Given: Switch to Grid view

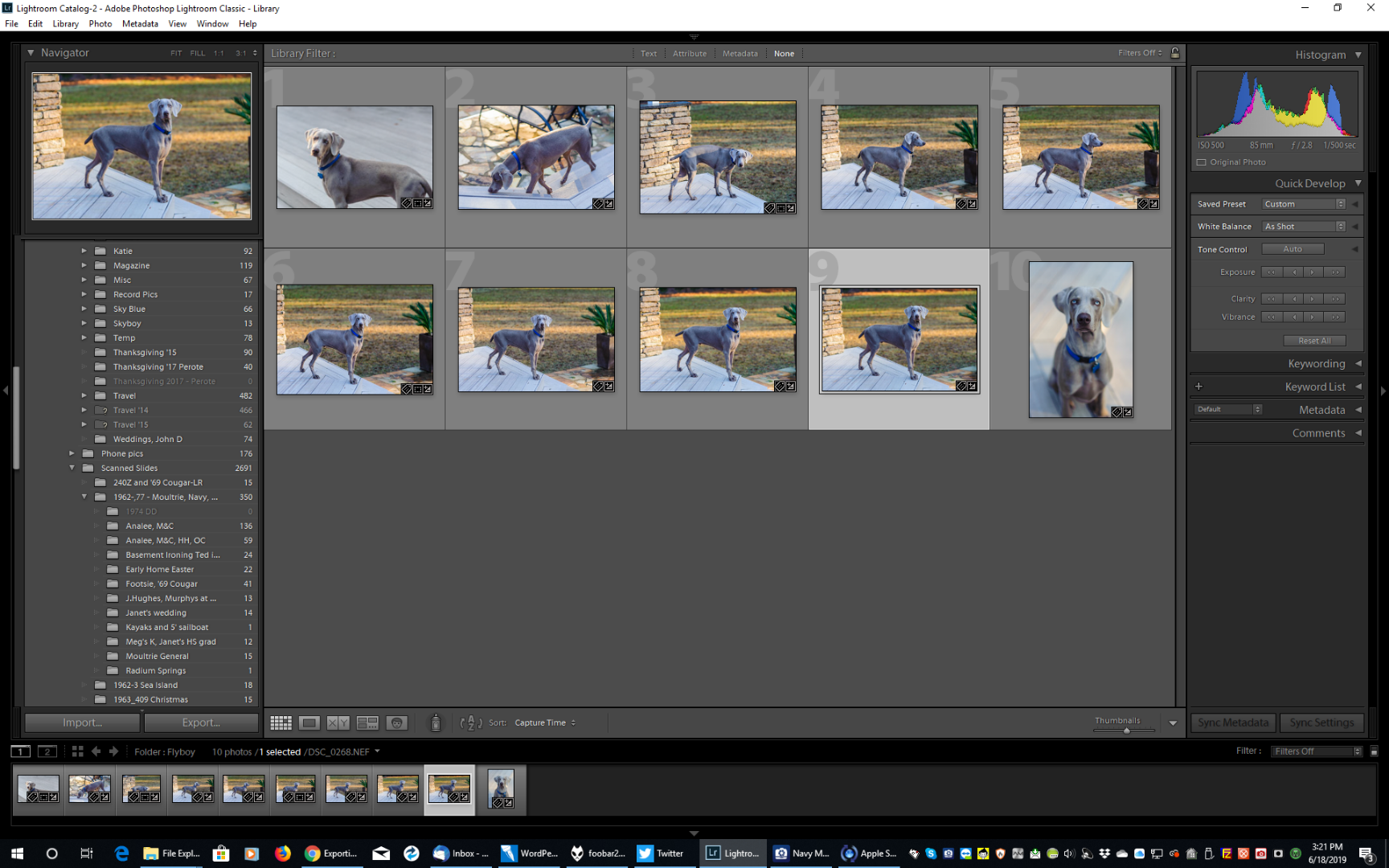Looking at the screenshot, I should pos(281,723).
